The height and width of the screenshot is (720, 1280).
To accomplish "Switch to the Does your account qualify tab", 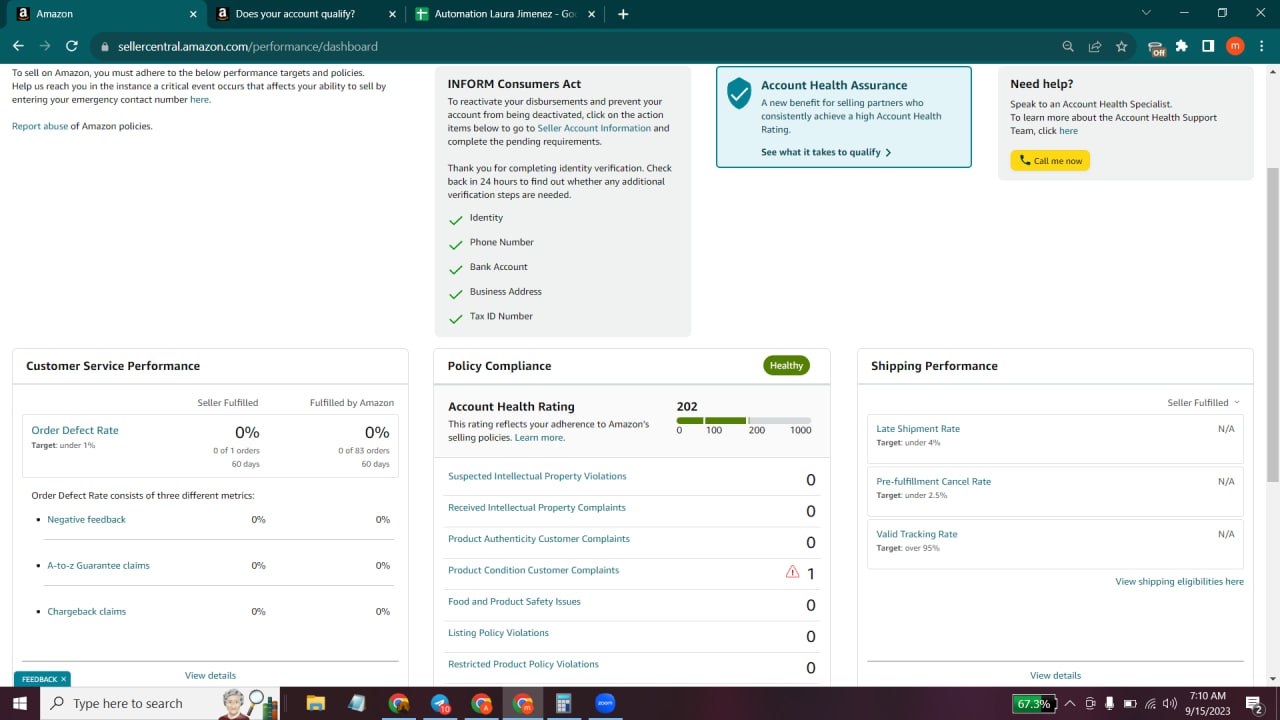I will (x=301, y=14).
